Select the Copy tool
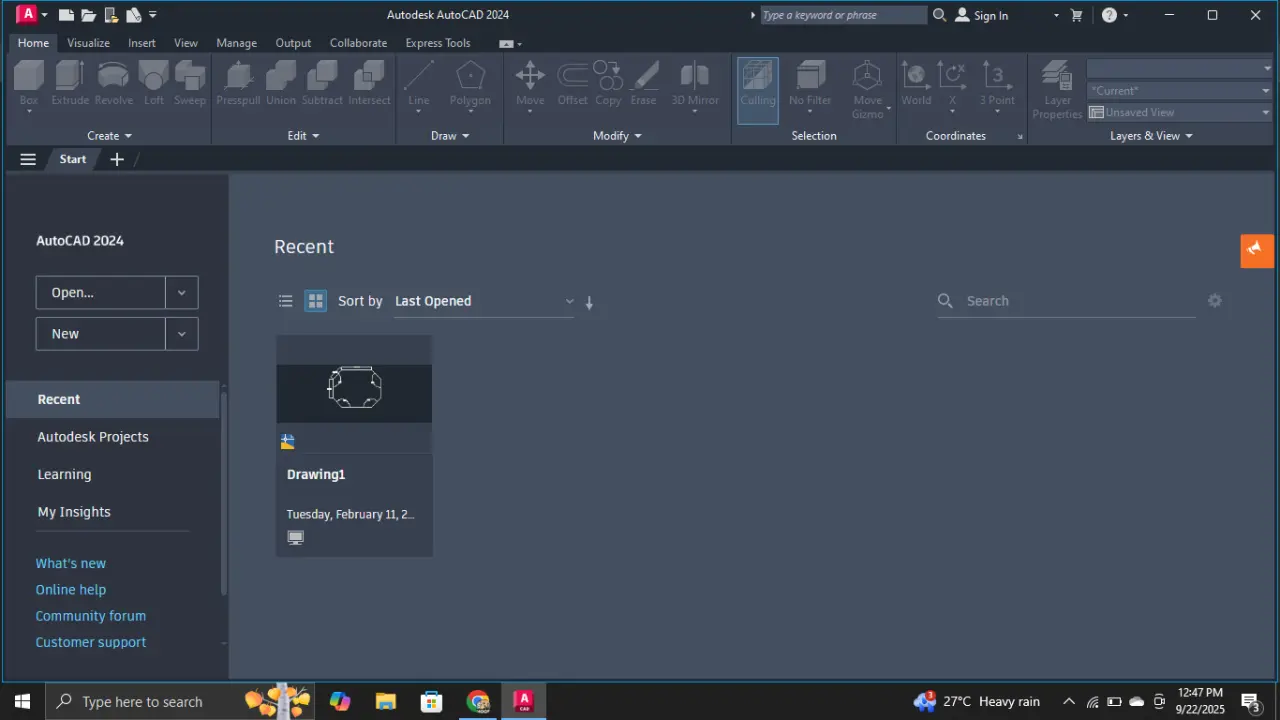Viewport: 1280px width, 720px height. 608,83
